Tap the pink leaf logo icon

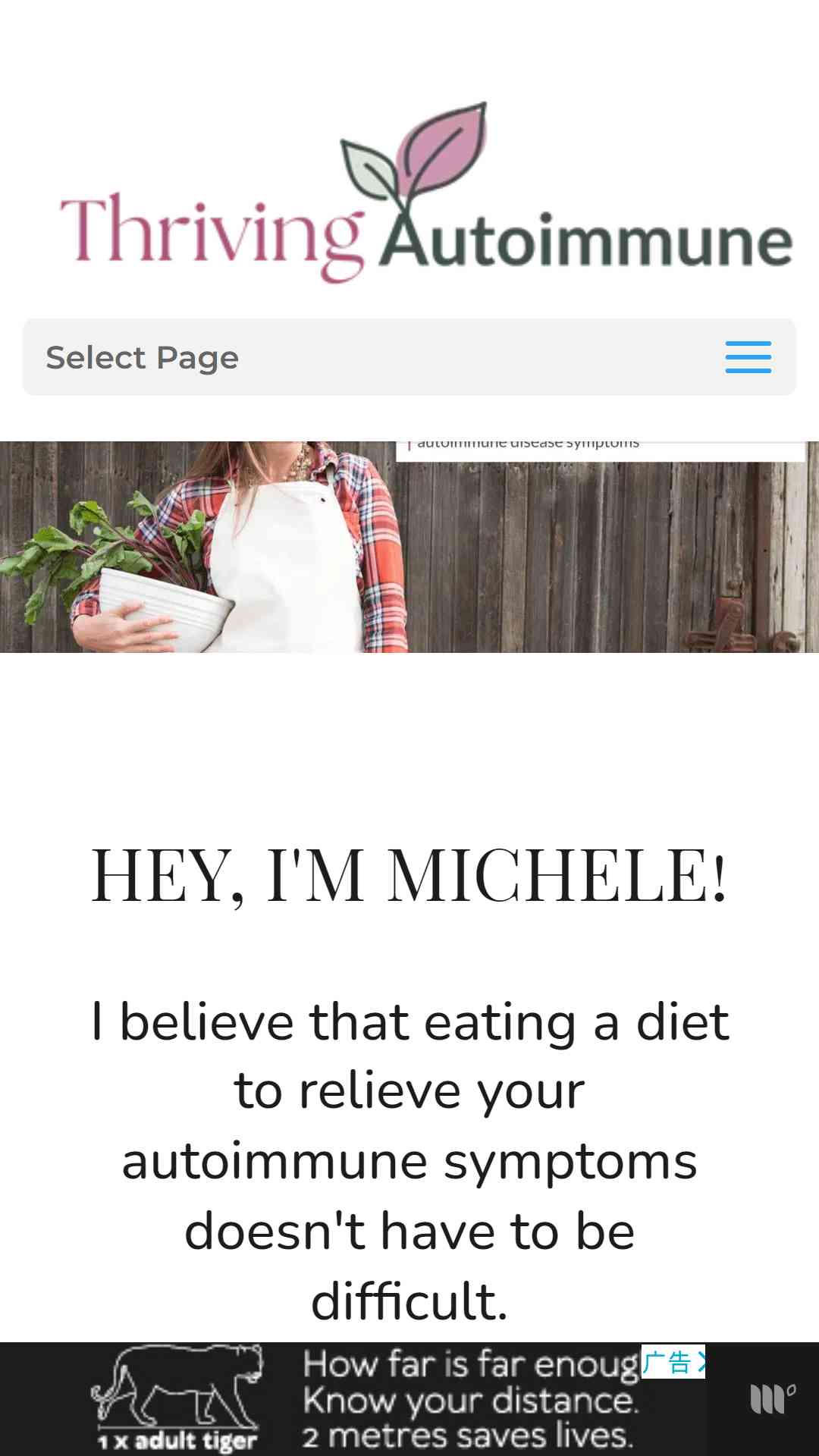444,148
